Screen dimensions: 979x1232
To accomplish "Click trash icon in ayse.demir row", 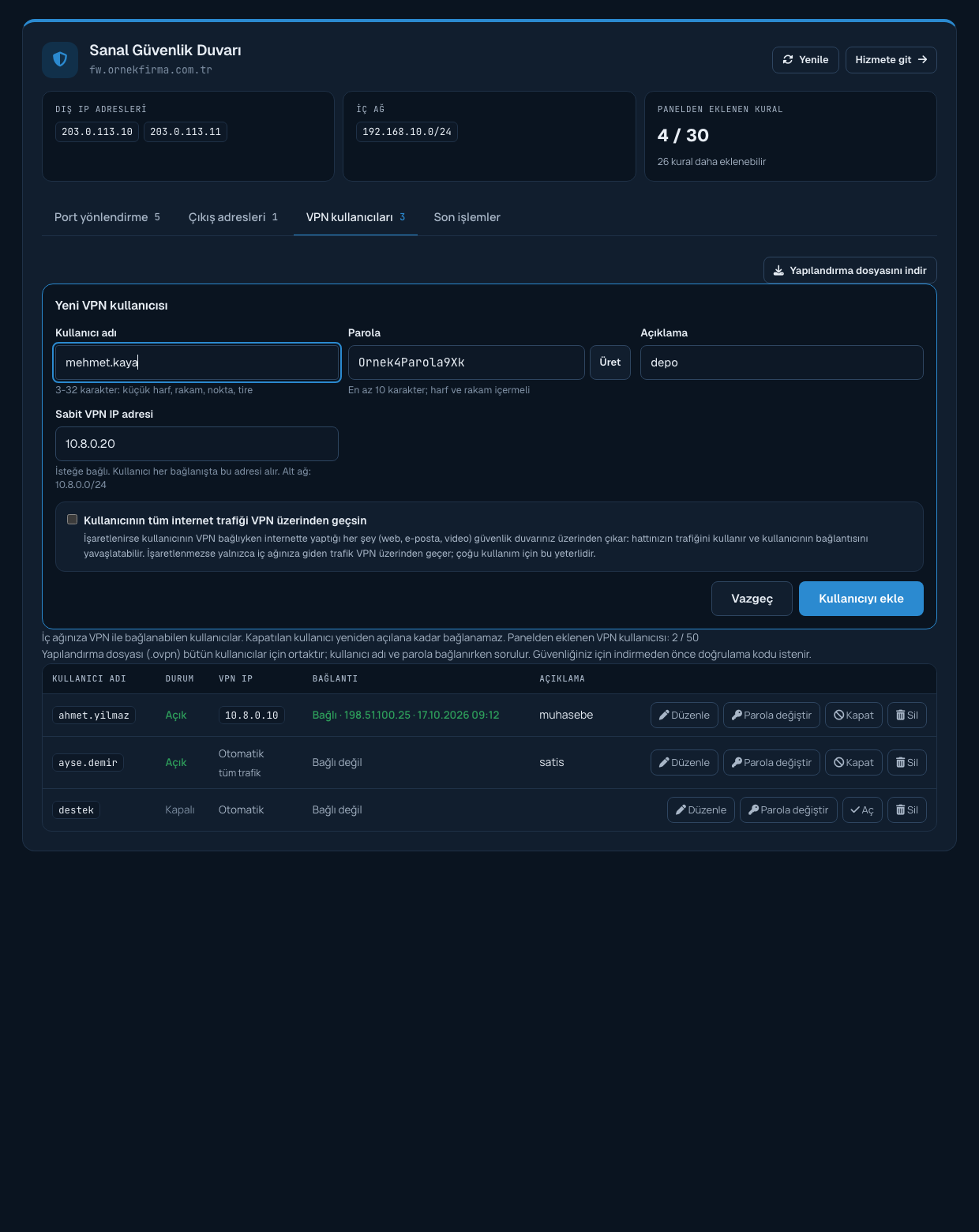I will point(901,763).
